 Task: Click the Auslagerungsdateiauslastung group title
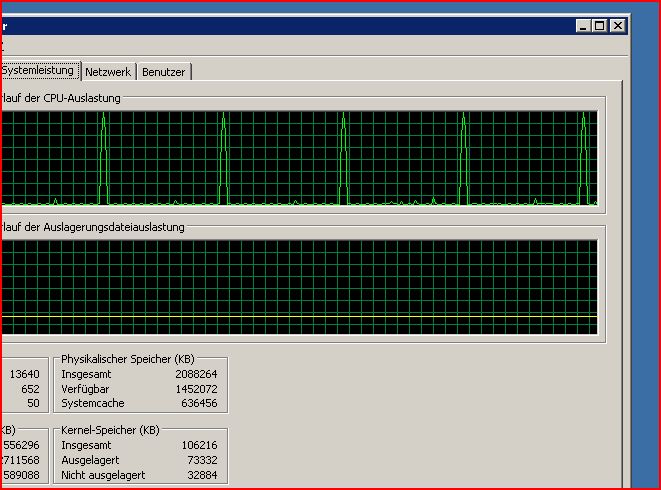coord(93,227)
